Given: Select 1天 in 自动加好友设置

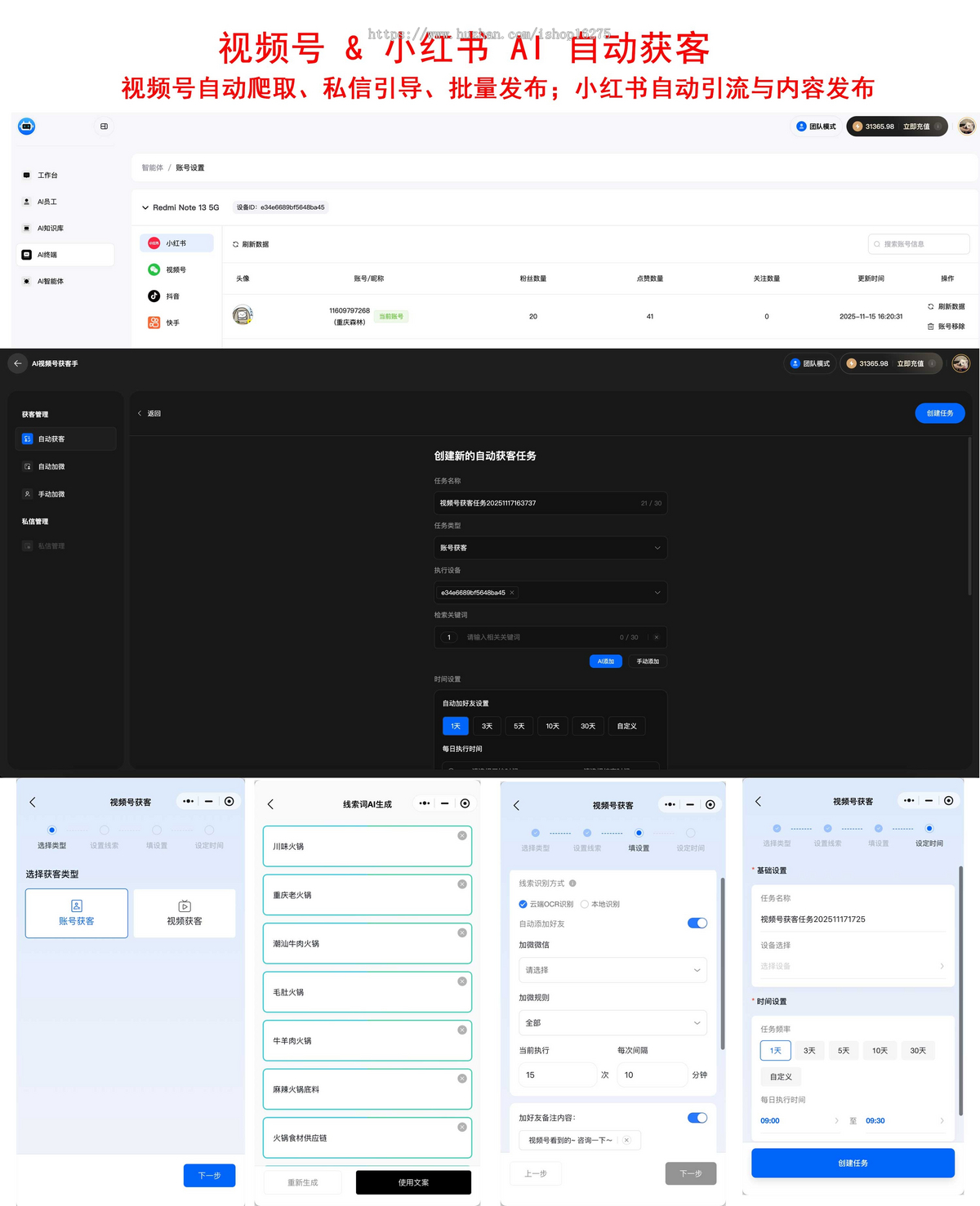Looking at the screenshot, I should point(456,726).
